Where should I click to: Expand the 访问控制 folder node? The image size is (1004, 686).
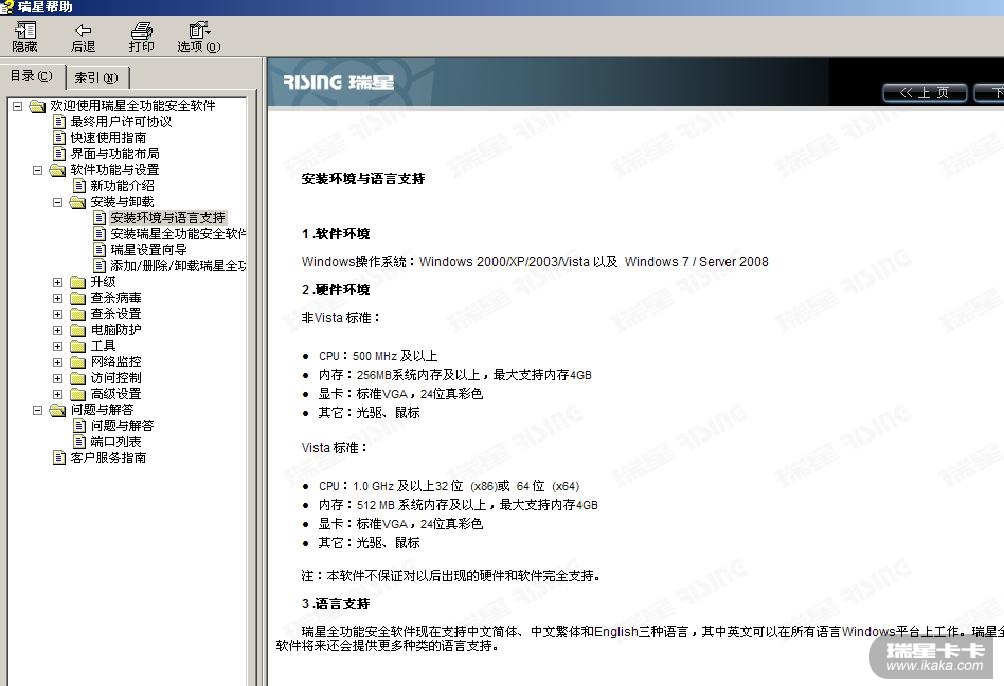tap(58, 379)
